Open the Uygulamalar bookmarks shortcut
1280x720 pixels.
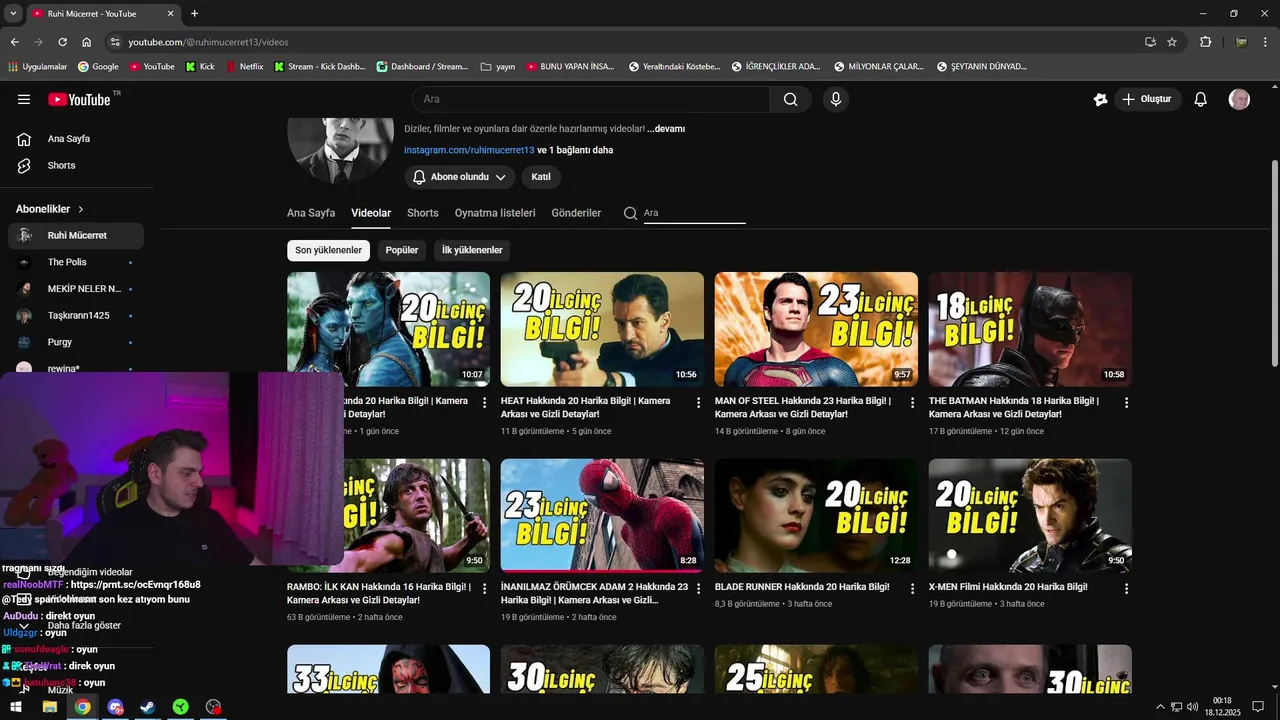[38, 67]
